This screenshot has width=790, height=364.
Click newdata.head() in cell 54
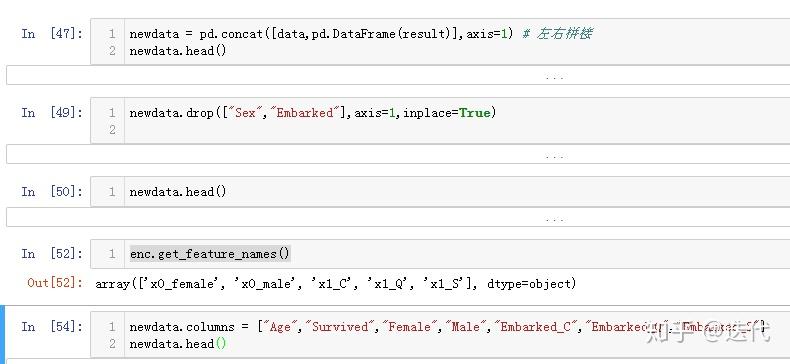pyautogui.click(x=178, y=344)
